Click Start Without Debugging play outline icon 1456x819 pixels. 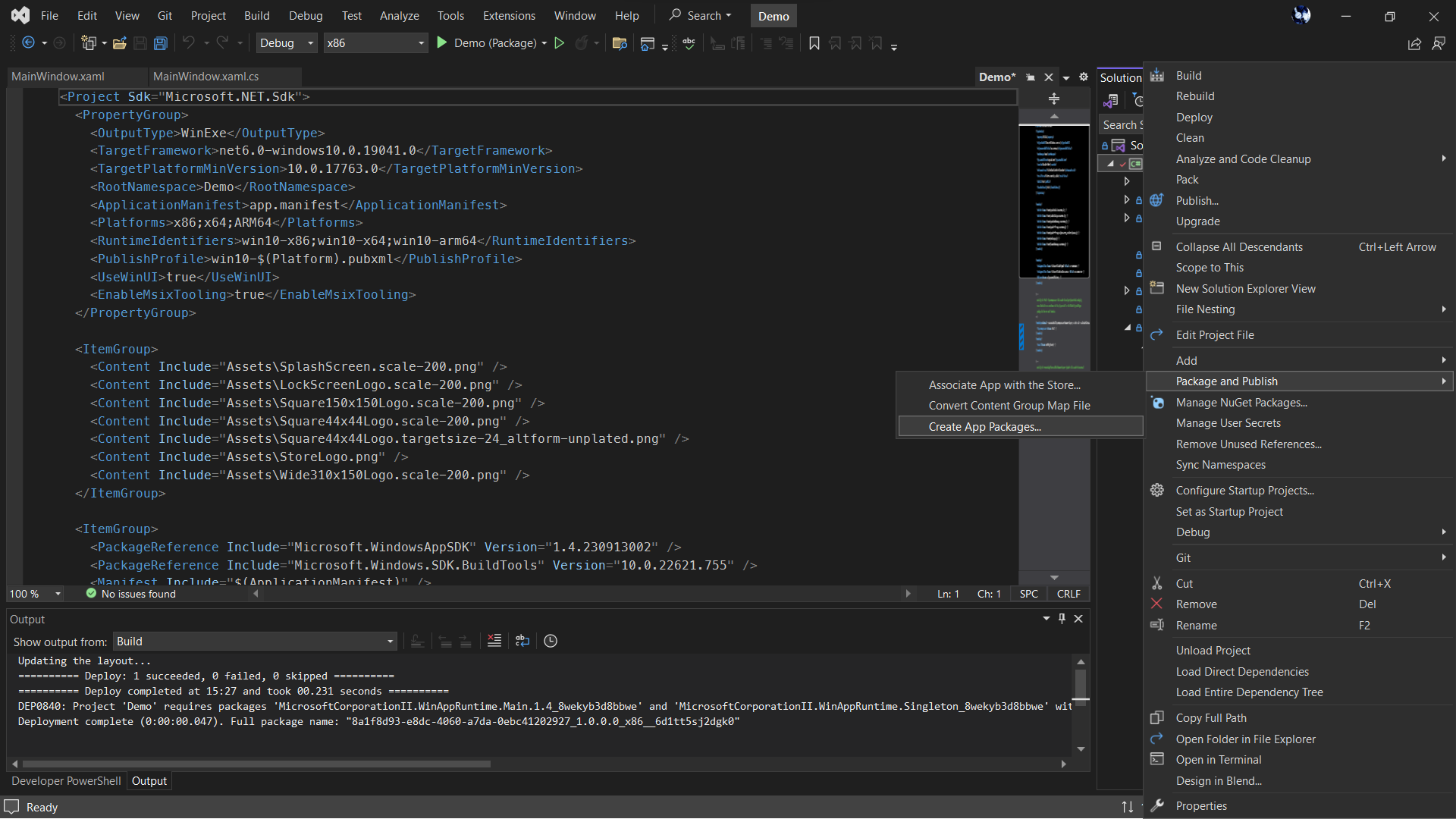pyautogui.click(x=559, y=43)
